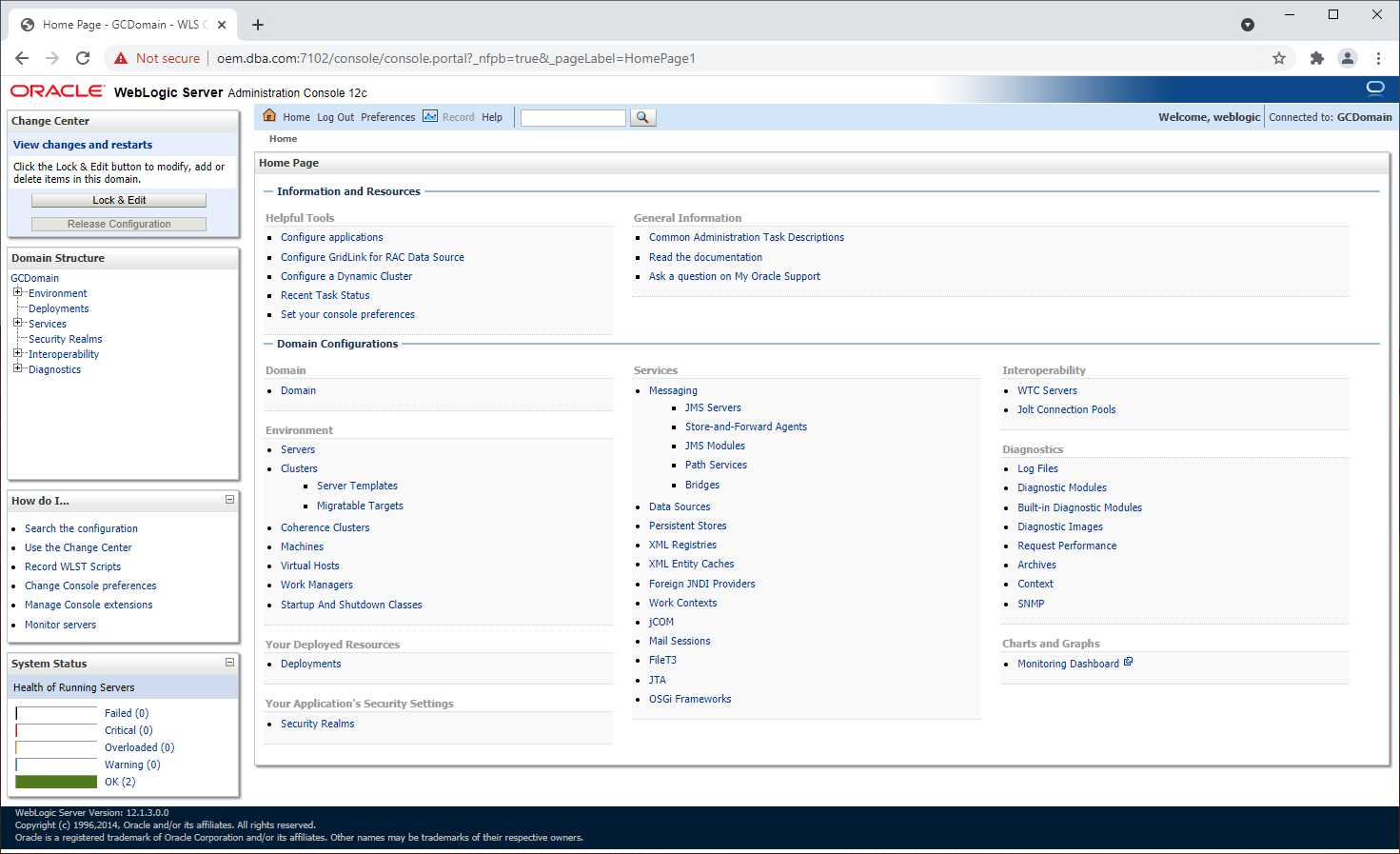This screenshot has height=854, width=1400.
Task: Select Security Realms in the Domain Structure tree
Action: 65,339
